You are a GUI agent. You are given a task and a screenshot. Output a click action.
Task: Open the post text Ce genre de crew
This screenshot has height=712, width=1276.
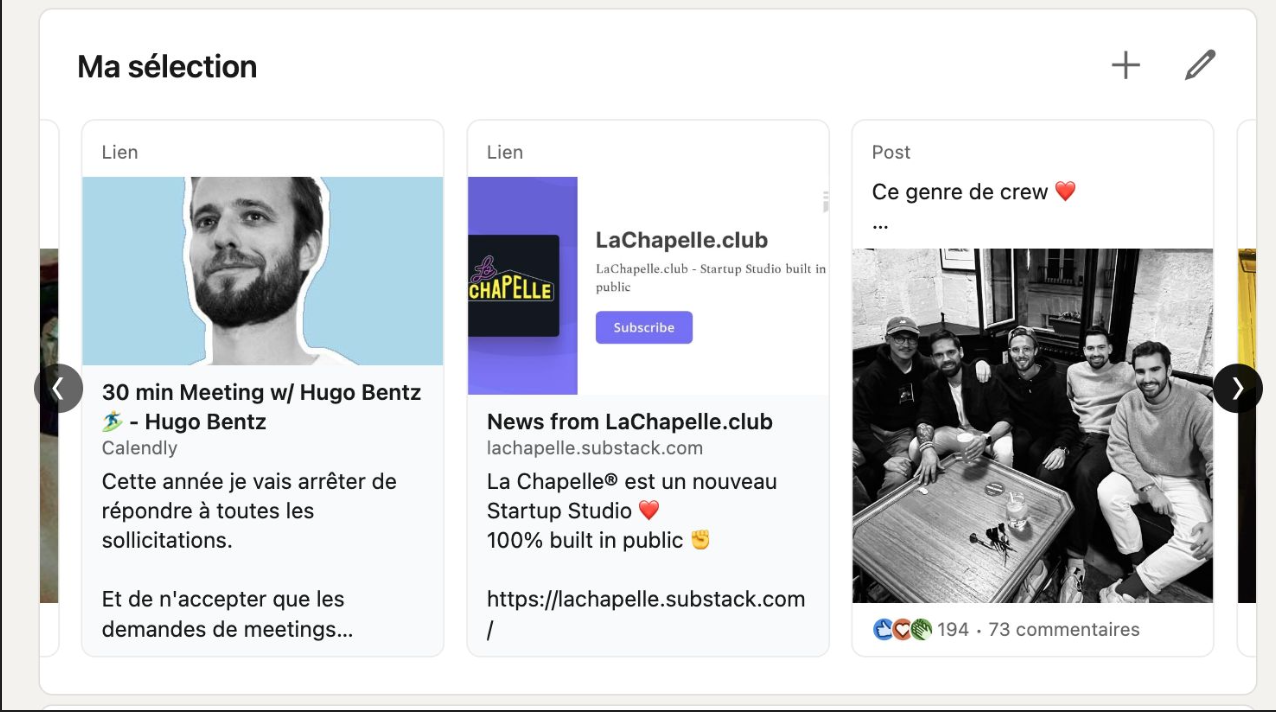[974, 192]
